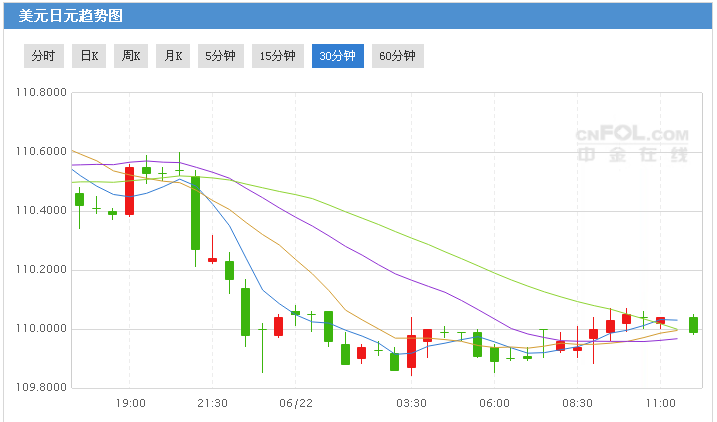Click the CNFOL.COM watermark logo
This screenshot has height=422, width=717.
pos(631,143)
